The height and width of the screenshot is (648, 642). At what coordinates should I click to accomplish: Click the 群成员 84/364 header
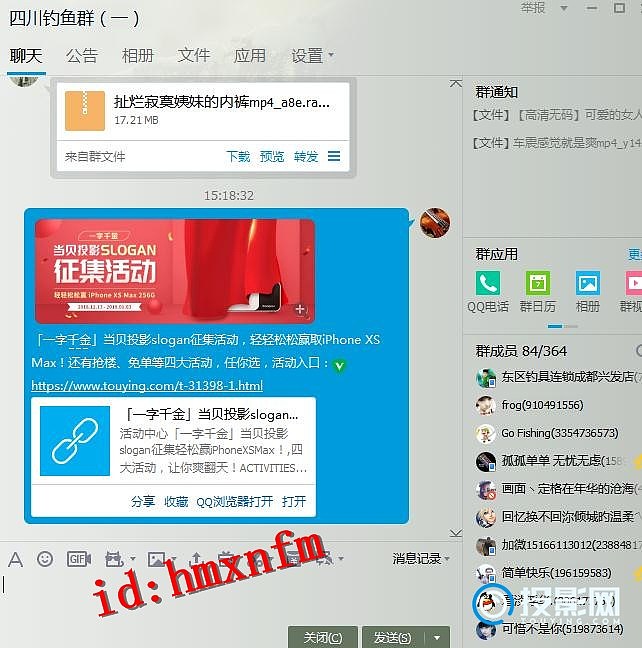coord(521,351)
